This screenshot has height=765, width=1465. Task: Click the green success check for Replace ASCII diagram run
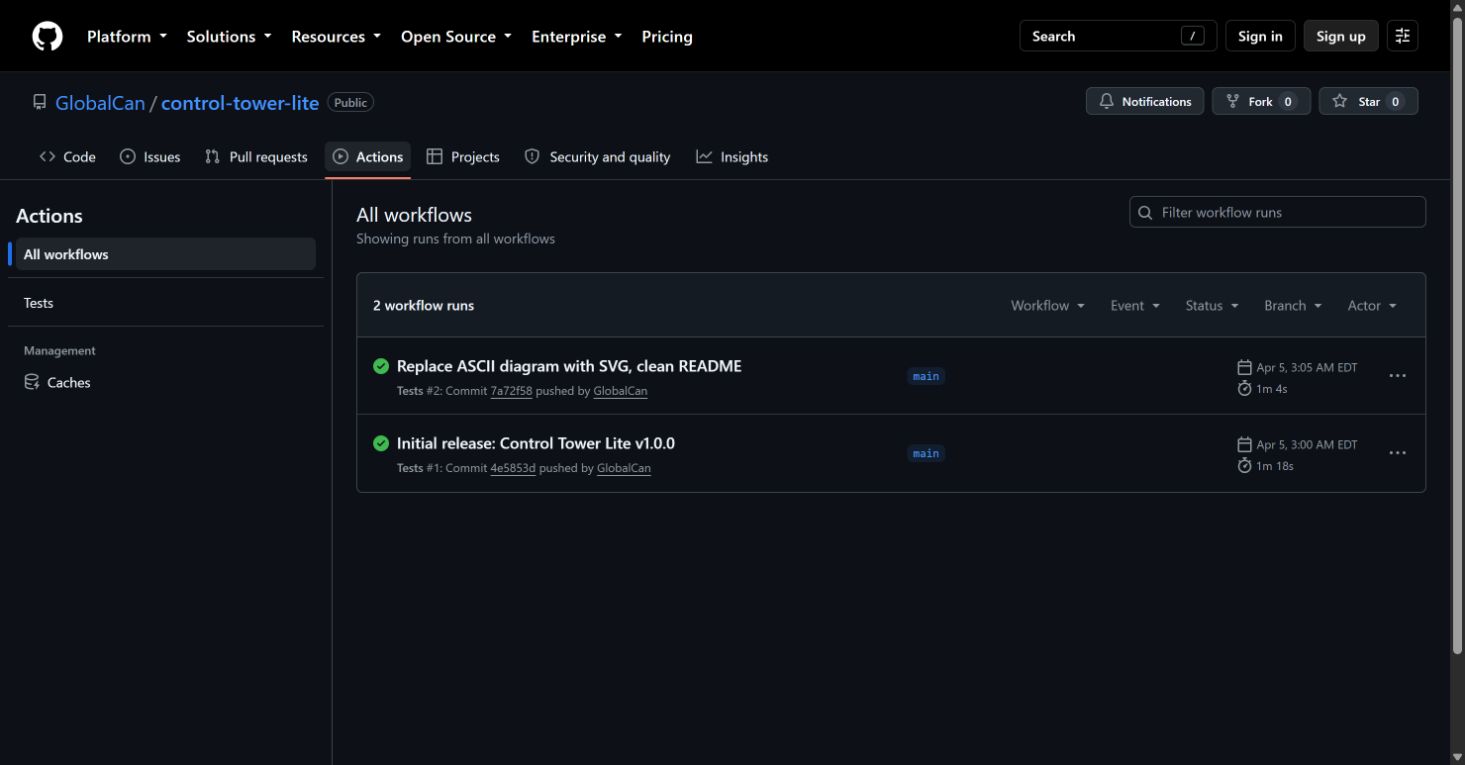[x=381, y=366]
